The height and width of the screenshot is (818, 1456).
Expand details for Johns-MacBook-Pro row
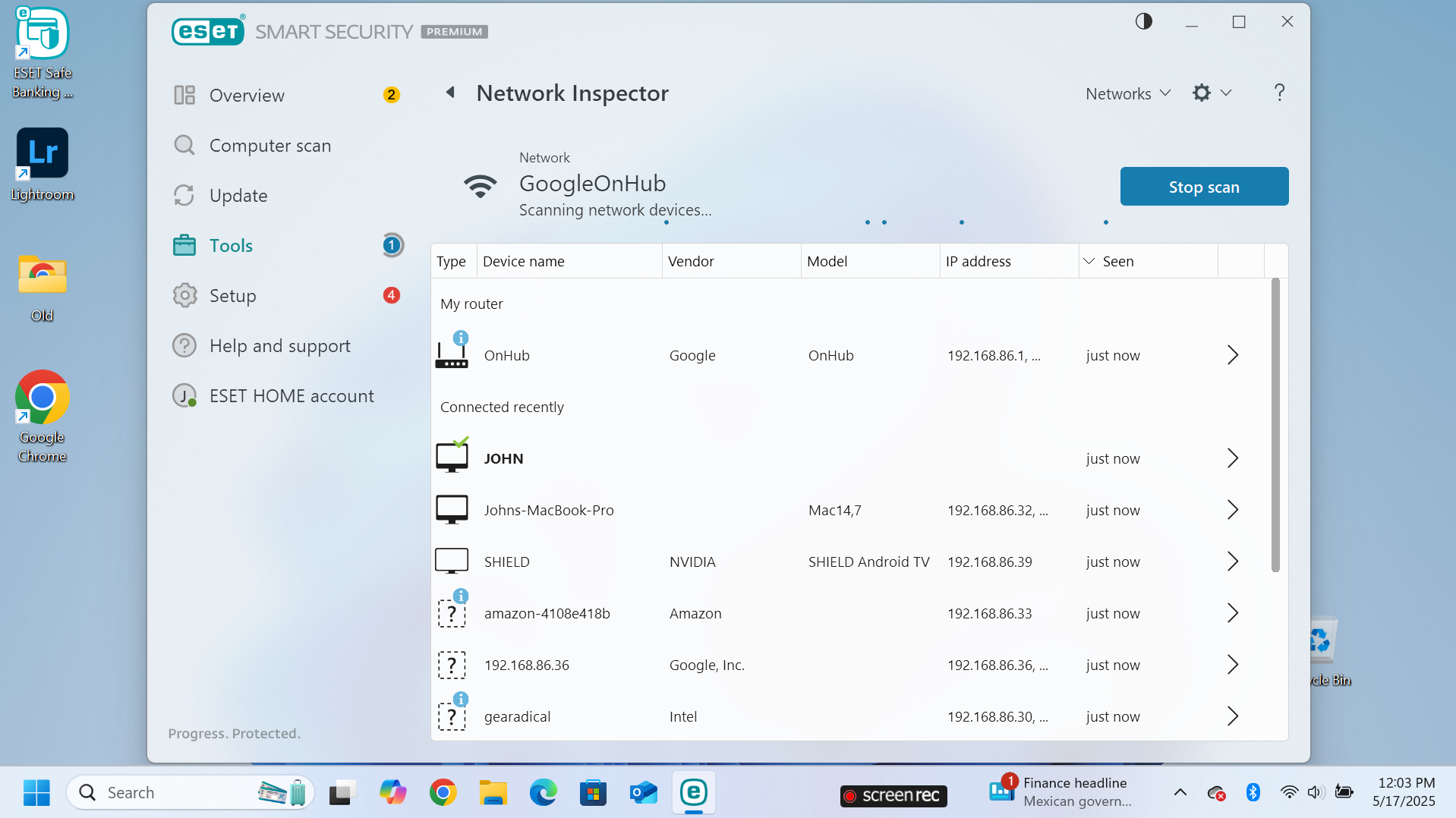[1232, 510]
